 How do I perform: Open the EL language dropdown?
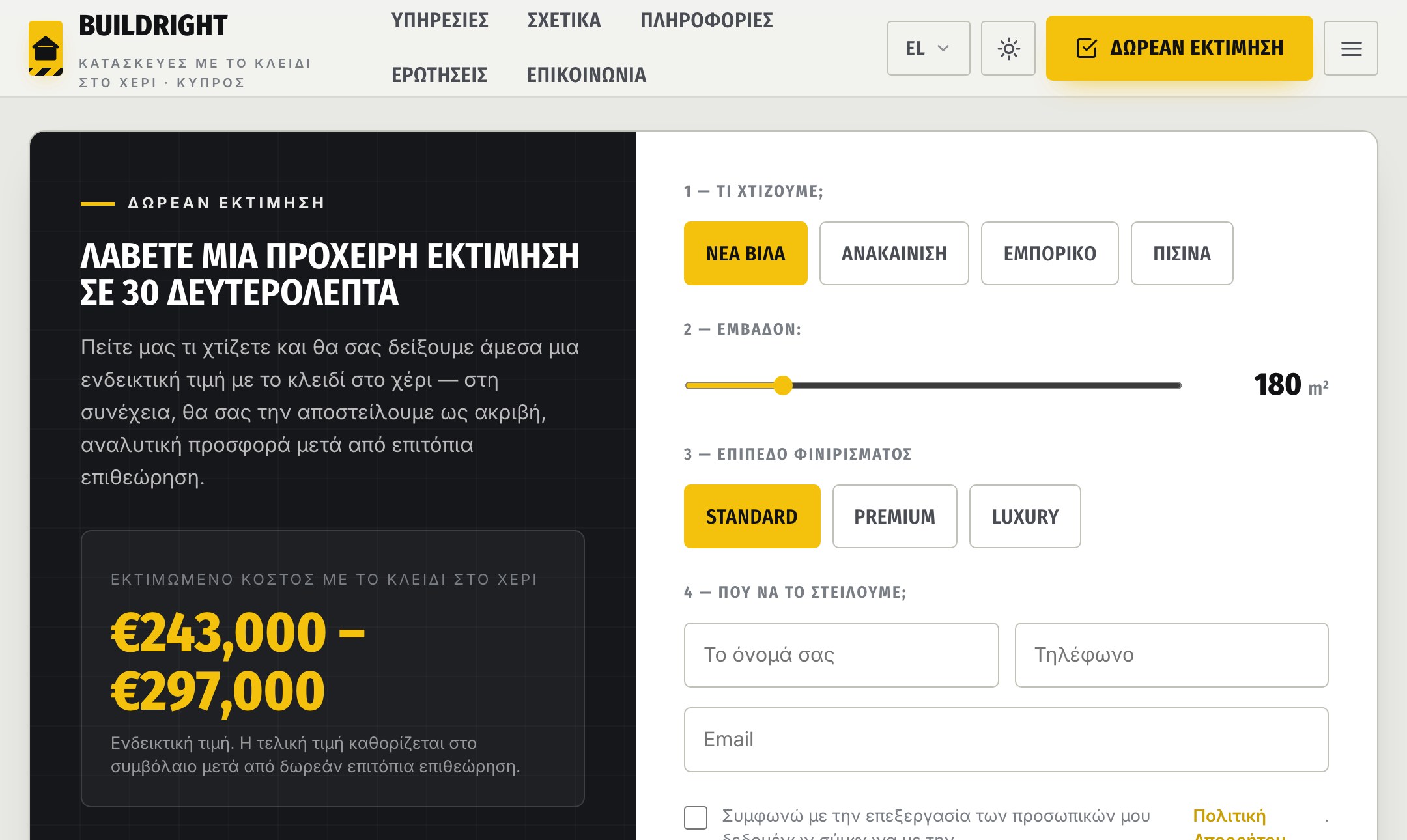coord(928,48)
